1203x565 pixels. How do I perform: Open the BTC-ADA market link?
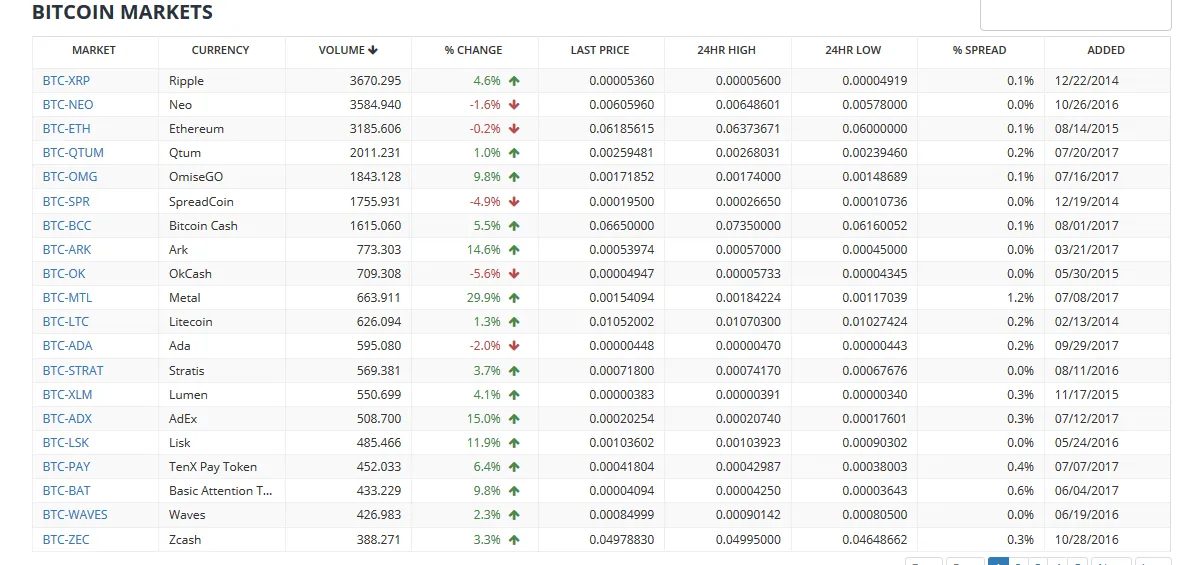(x=68, y=346)
